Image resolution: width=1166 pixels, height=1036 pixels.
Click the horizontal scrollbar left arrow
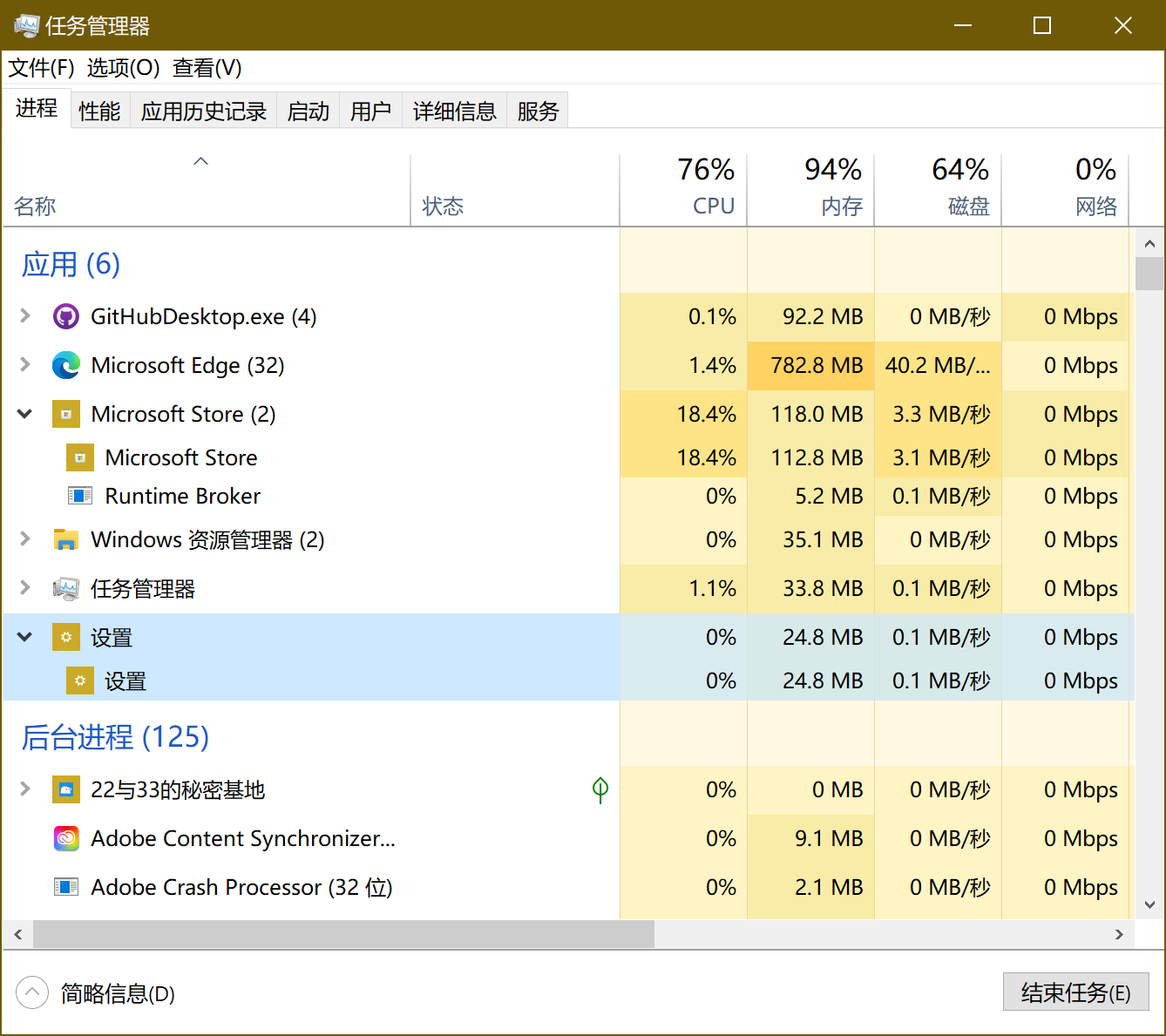click(17, 934)
